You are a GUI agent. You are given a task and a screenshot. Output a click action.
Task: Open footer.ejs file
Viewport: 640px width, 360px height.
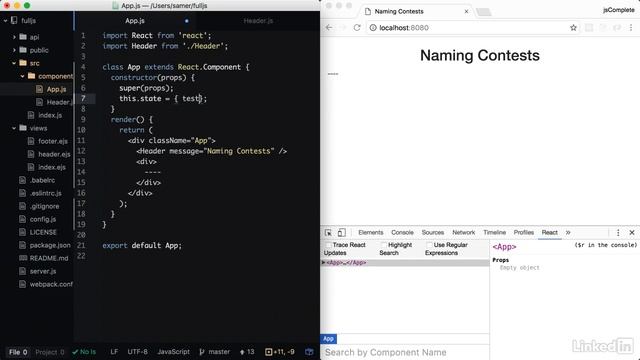click(x=53, y=141)
